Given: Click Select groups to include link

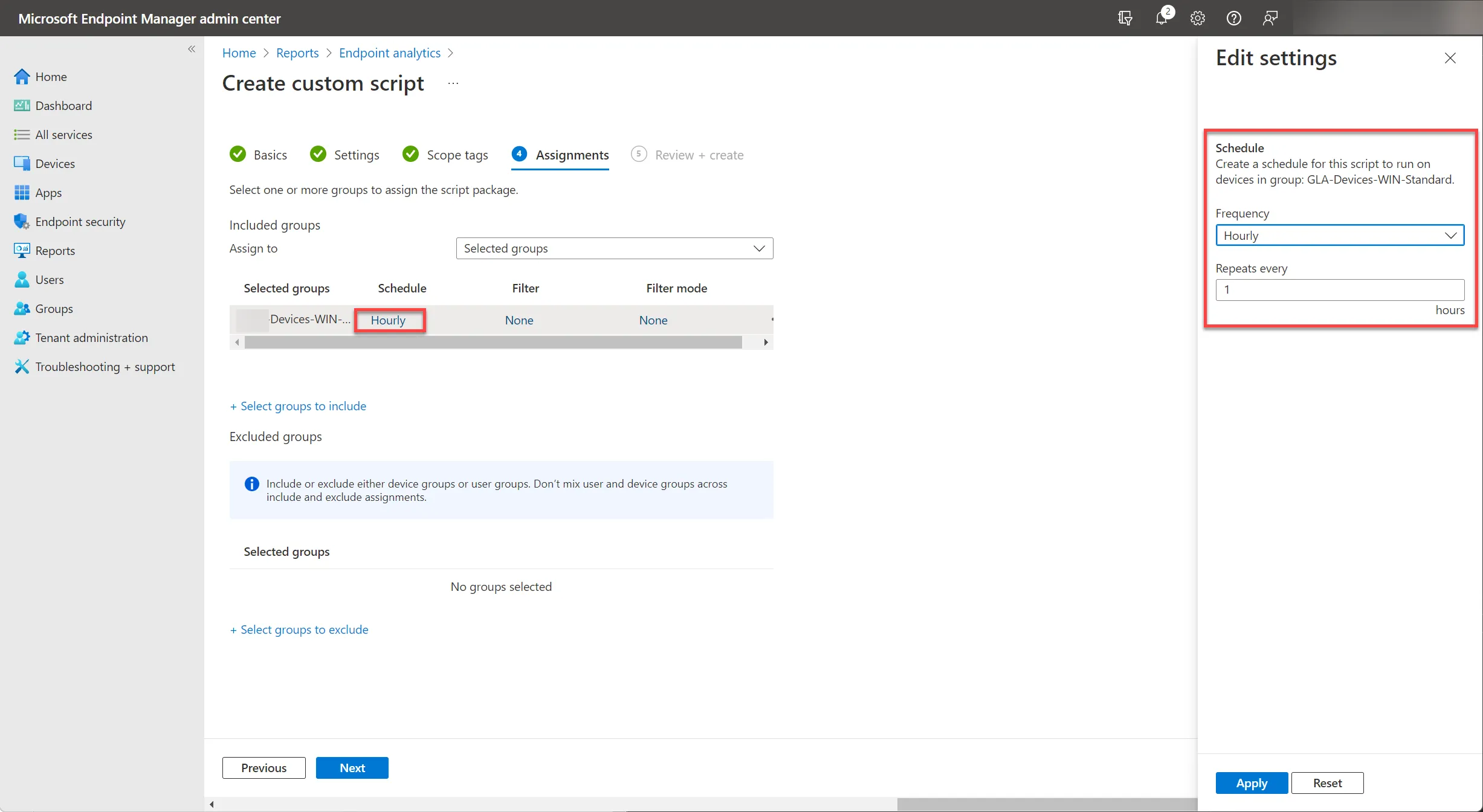Looking at the screenshot, I should click(x=298, y=406).
